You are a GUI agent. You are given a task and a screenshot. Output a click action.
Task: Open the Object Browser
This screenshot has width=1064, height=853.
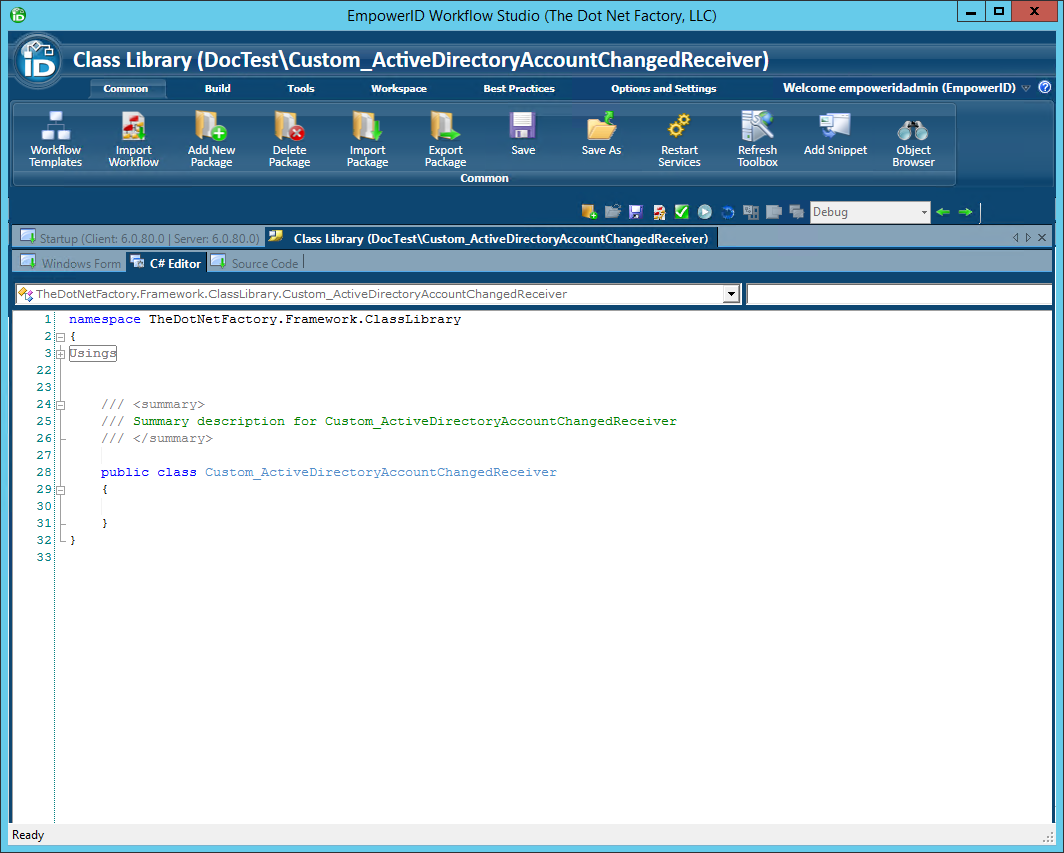(x=913, y=138)
